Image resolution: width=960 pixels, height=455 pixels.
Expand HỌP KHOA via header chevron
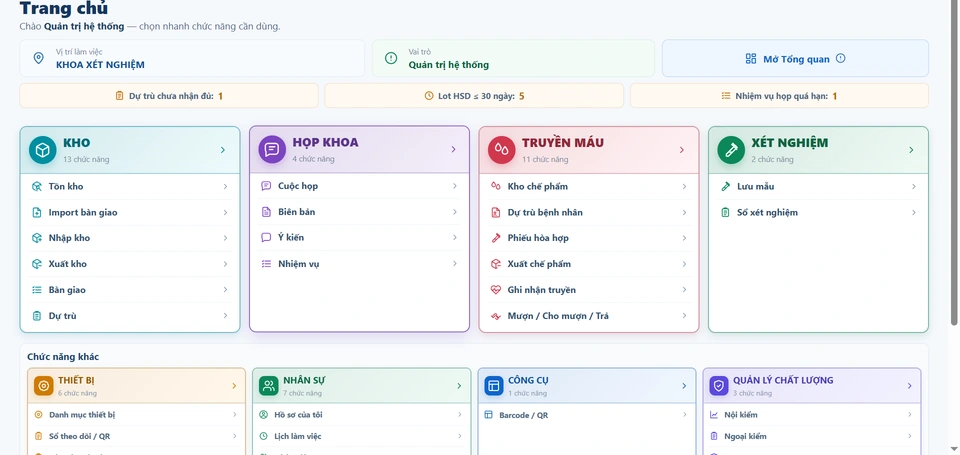[453, 149]
